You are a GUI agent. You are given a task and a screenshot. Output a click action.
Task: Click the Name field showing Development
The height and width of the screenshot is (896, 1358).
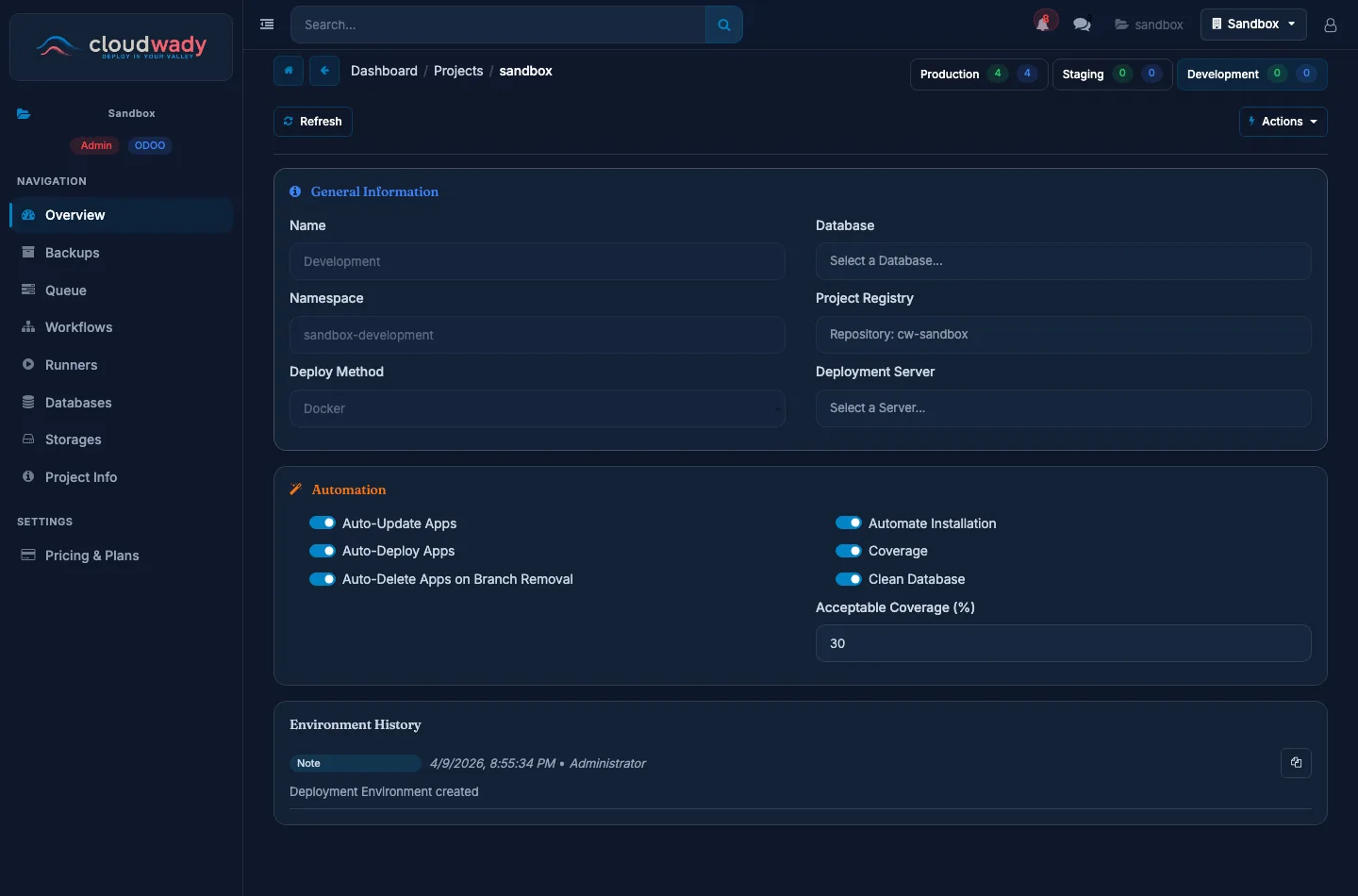pos(537,261)
